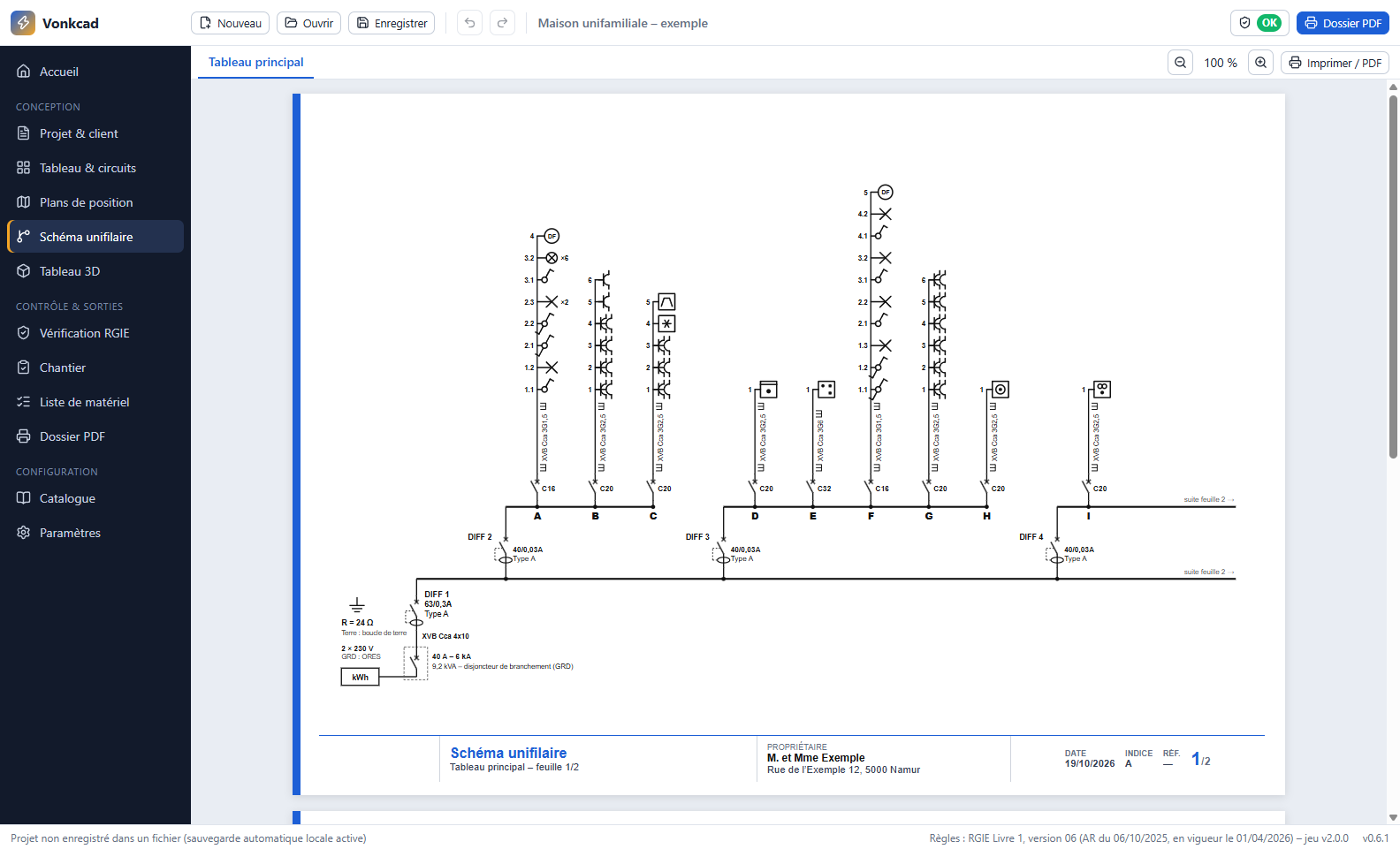Screen dimensions: 1400x849
Task: Click the shield OK status badge
Action: point(1259,23)
